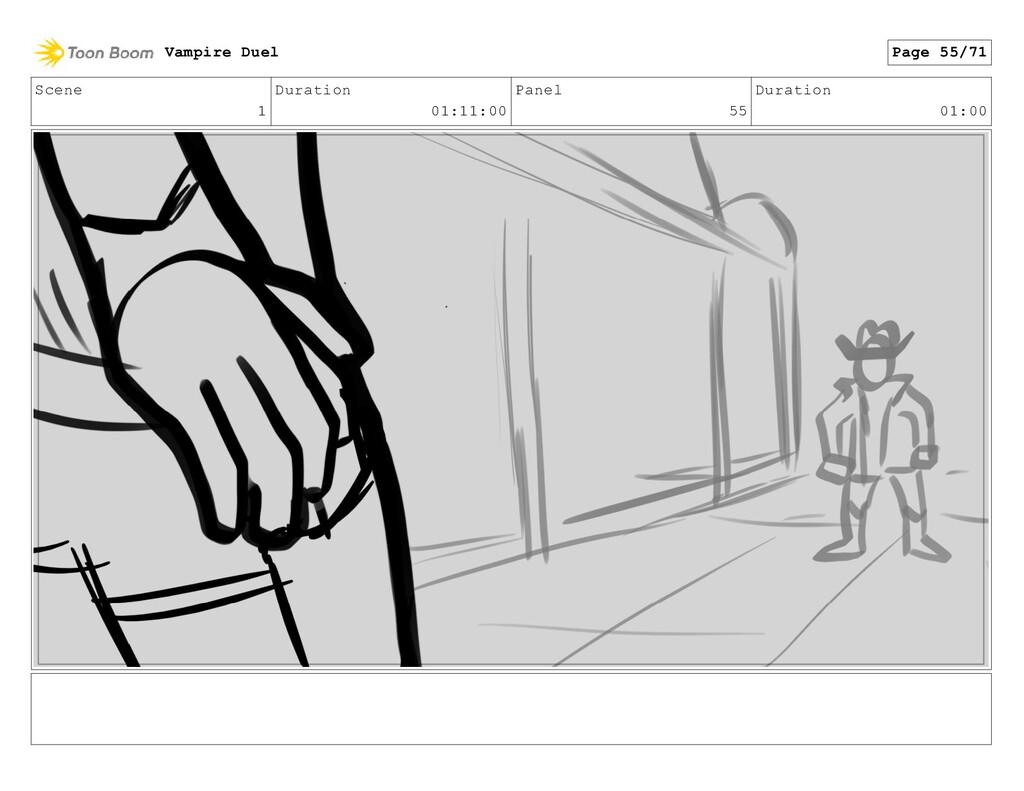
Task: Click the storyboard panel drawing
Action: (511, 400)
